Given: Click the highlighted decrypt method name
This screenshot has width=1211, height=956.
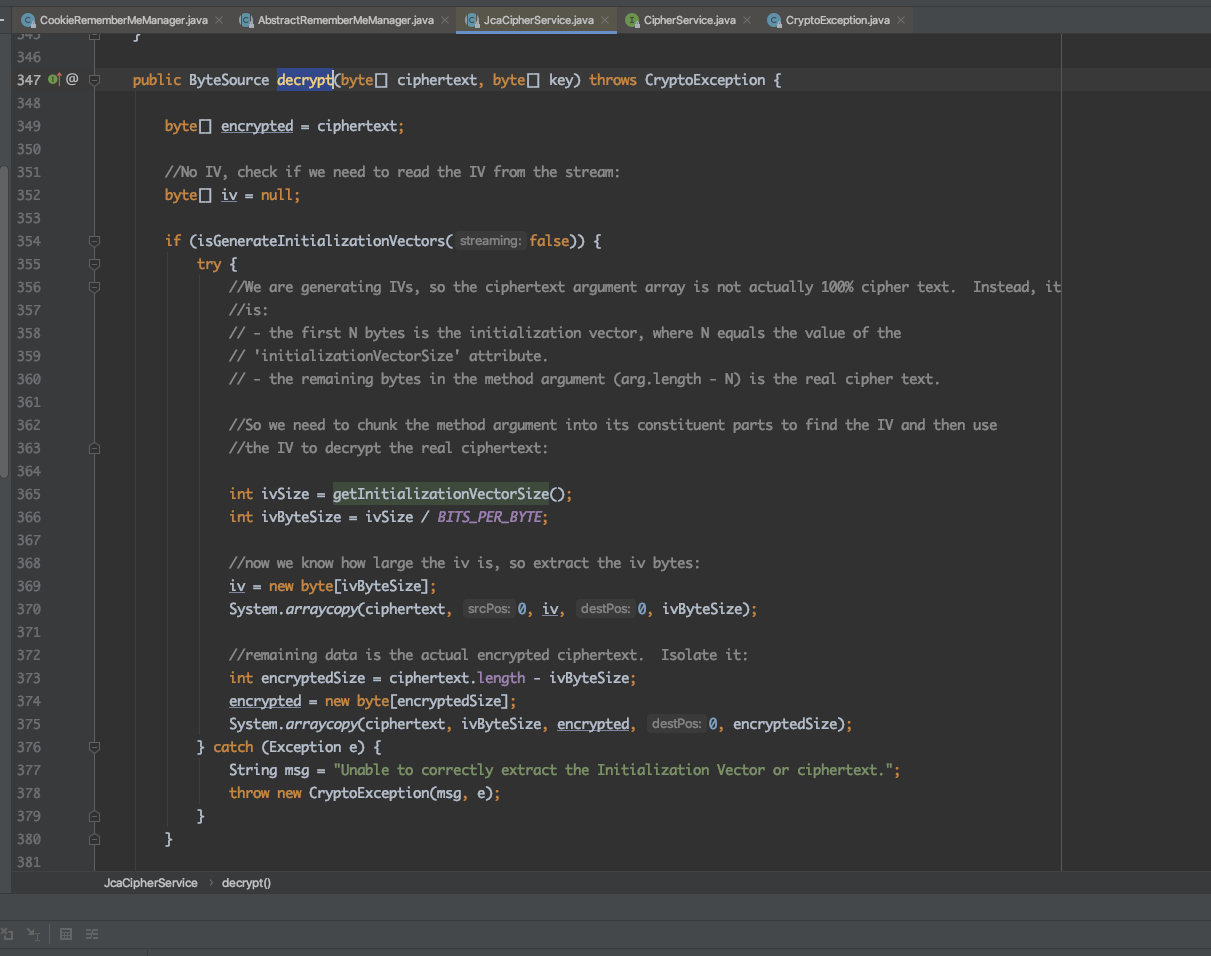Looking at the screenshot, I should [305, 80].
